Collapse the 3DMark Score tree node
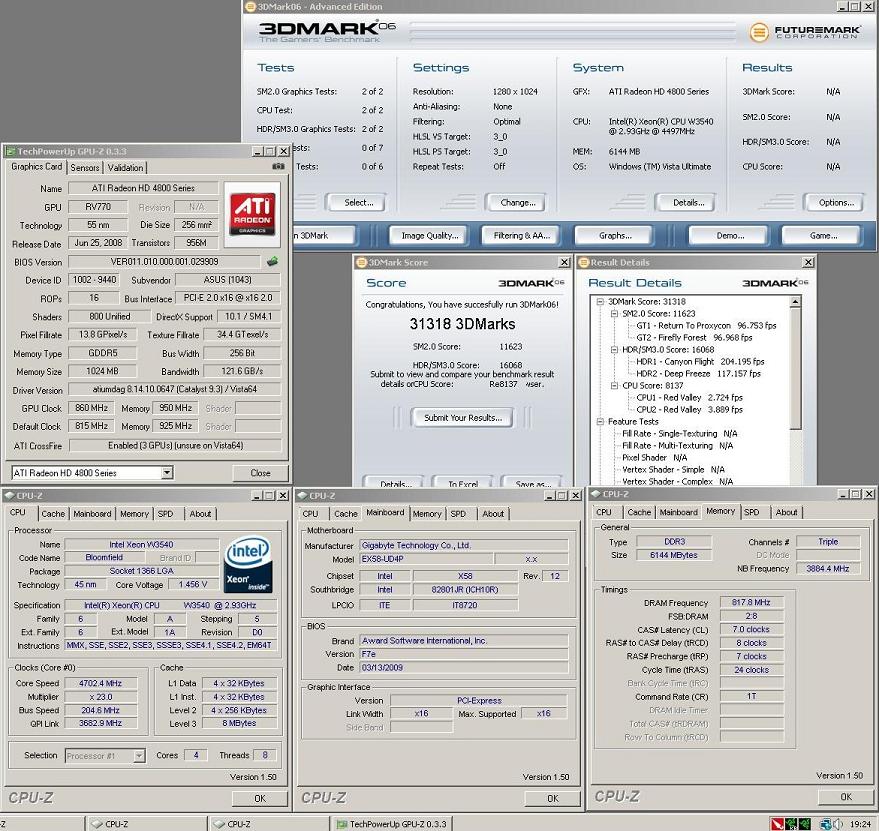The height and width of the screenshot is (831, 879). point(600,301)
